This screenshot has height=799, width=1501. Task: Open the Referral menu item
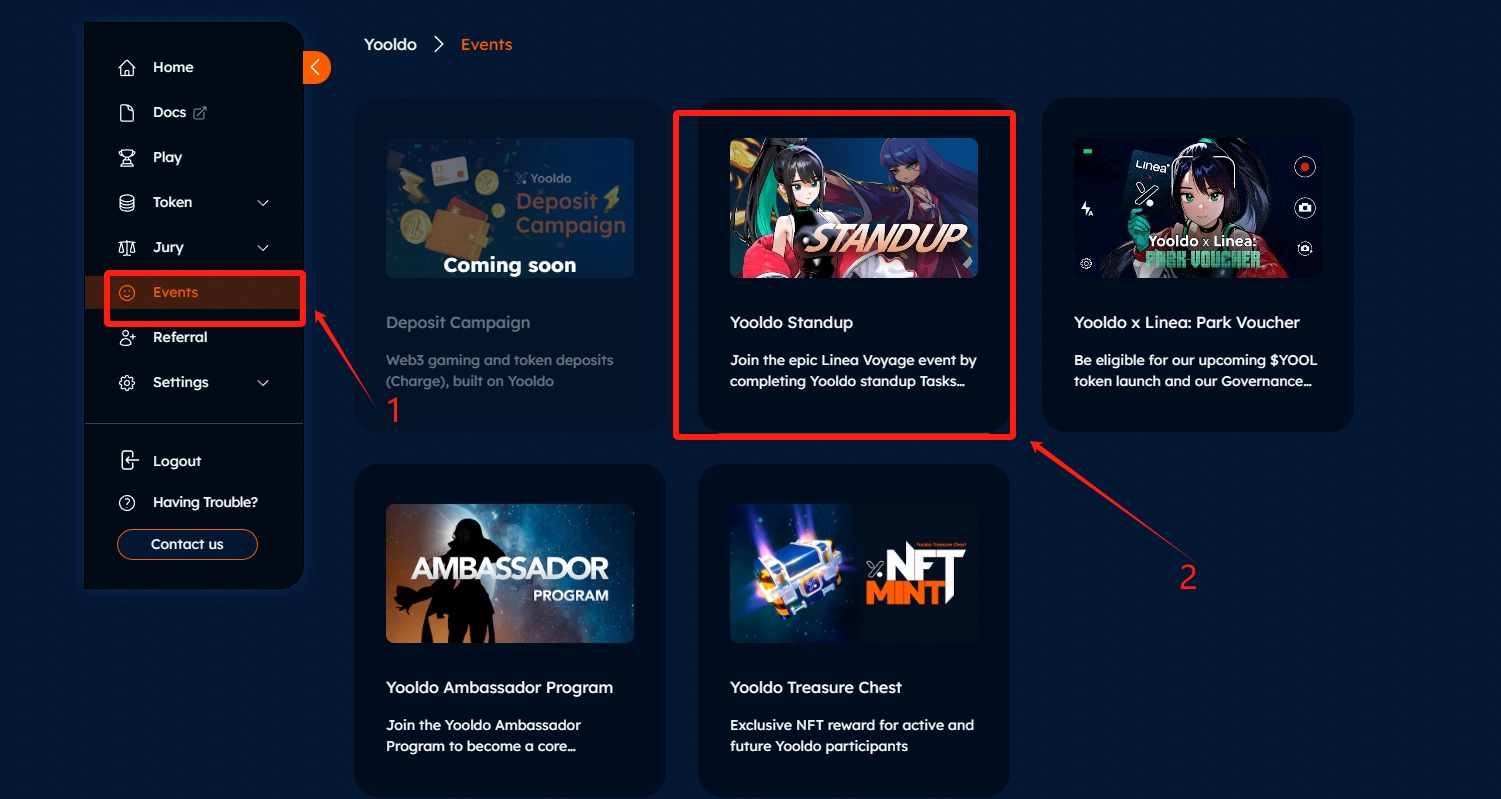180,338
